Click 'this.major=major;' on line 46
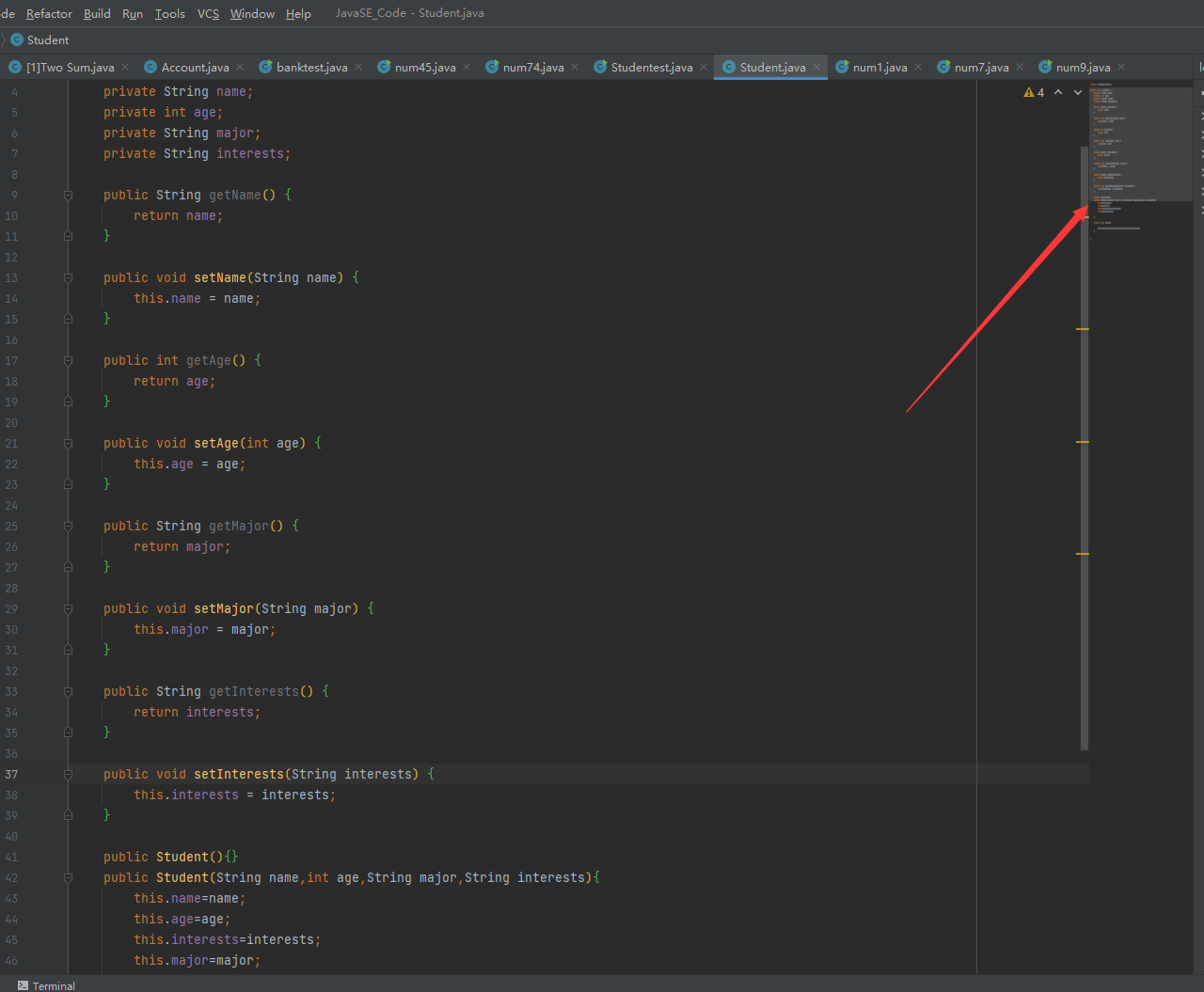The width and height of the screenshot is (1204, 992). (x=198, y=961)
